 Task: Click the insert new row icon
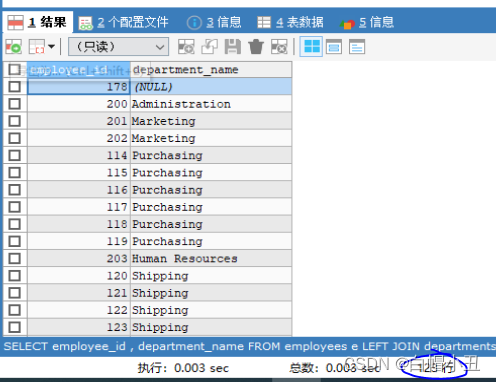(186, 47)
